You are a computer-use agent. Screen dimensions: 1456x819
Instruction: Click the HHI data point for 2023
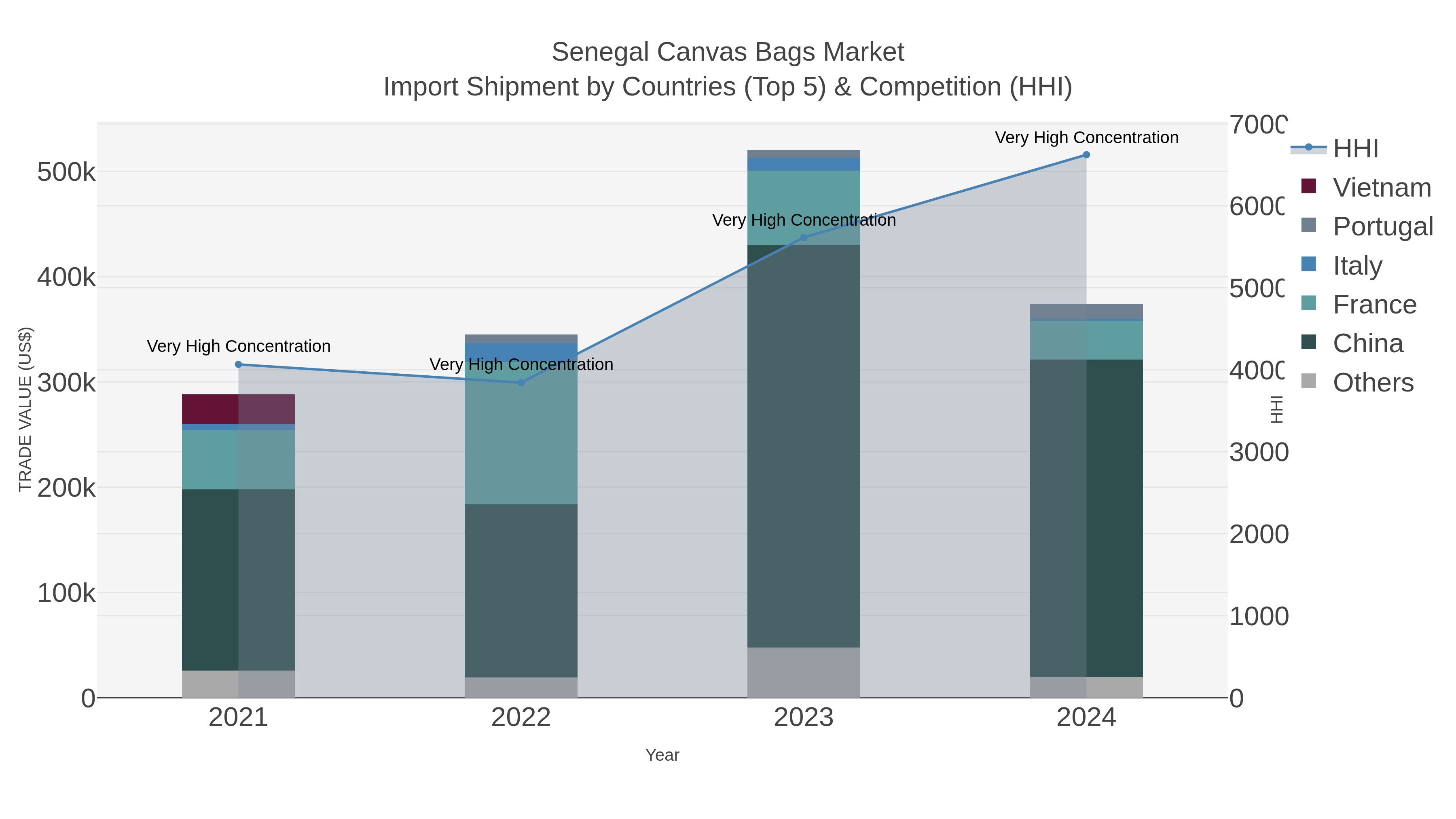(x=804, y=237)
